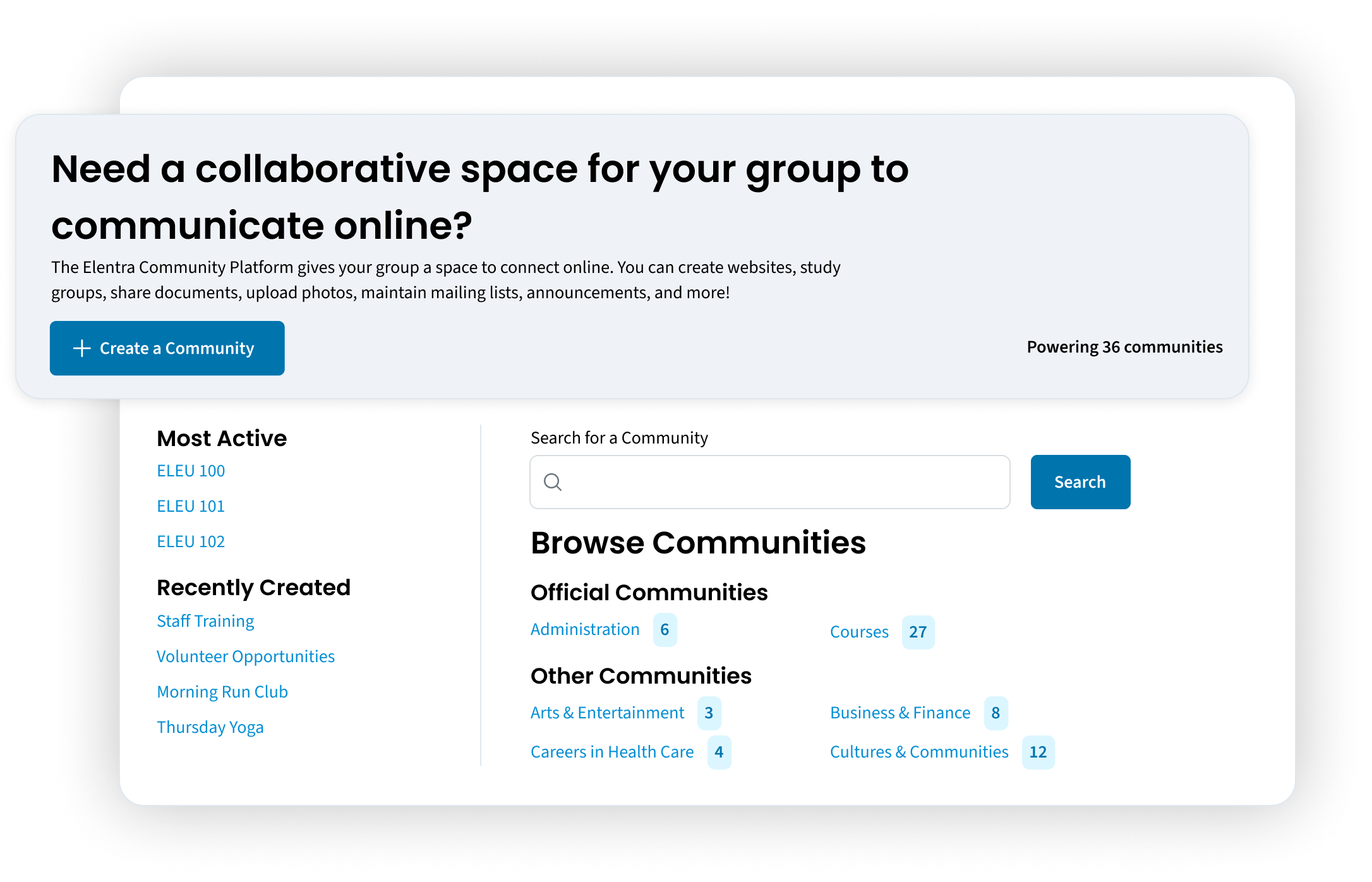This screenshot has height=882, width=1372.
Task: Click the magnifying glass search icon
Action: pos(553,482)
